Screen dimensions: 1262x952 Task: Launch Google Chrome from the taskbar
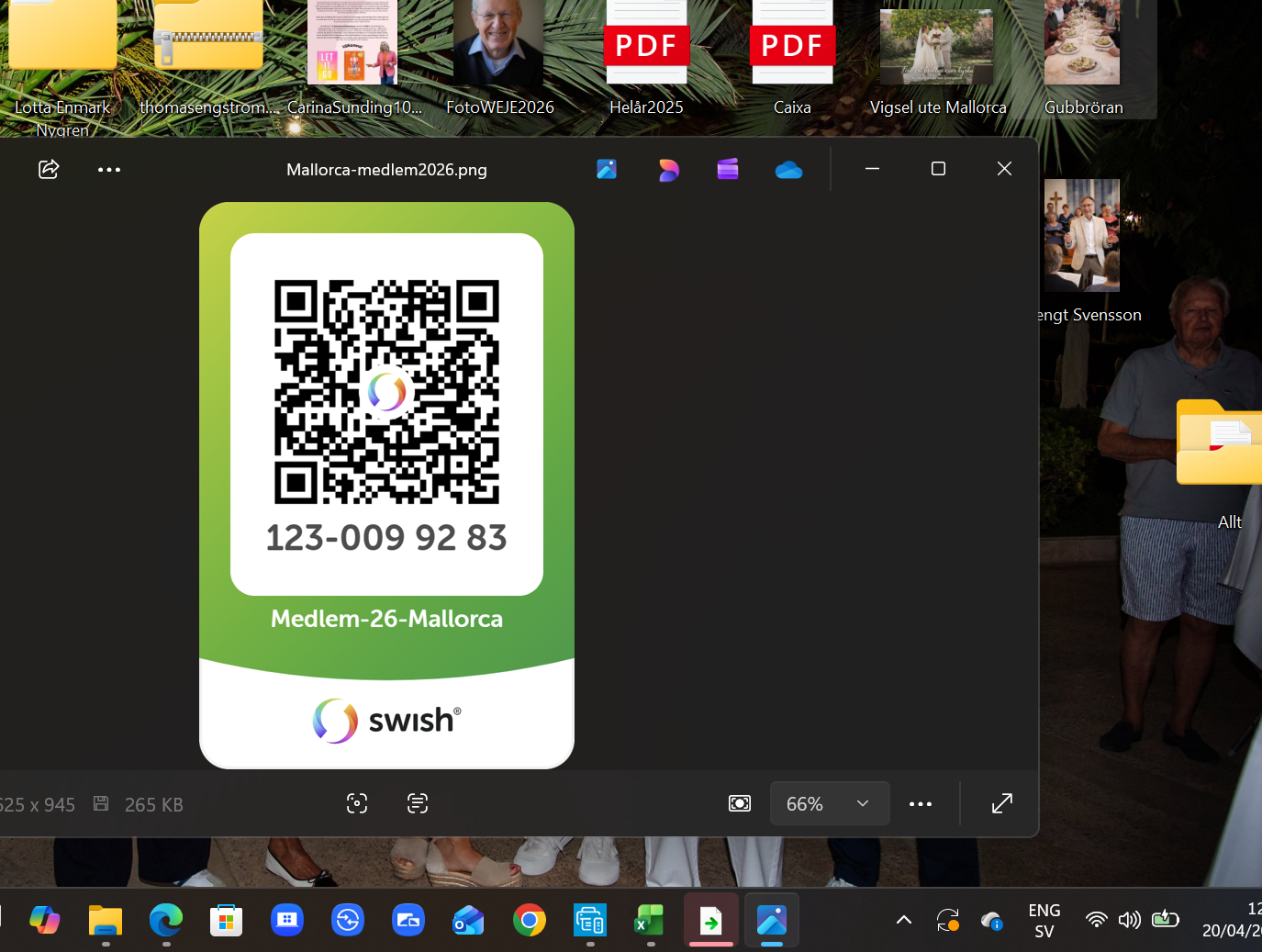[x=530, y=920]
